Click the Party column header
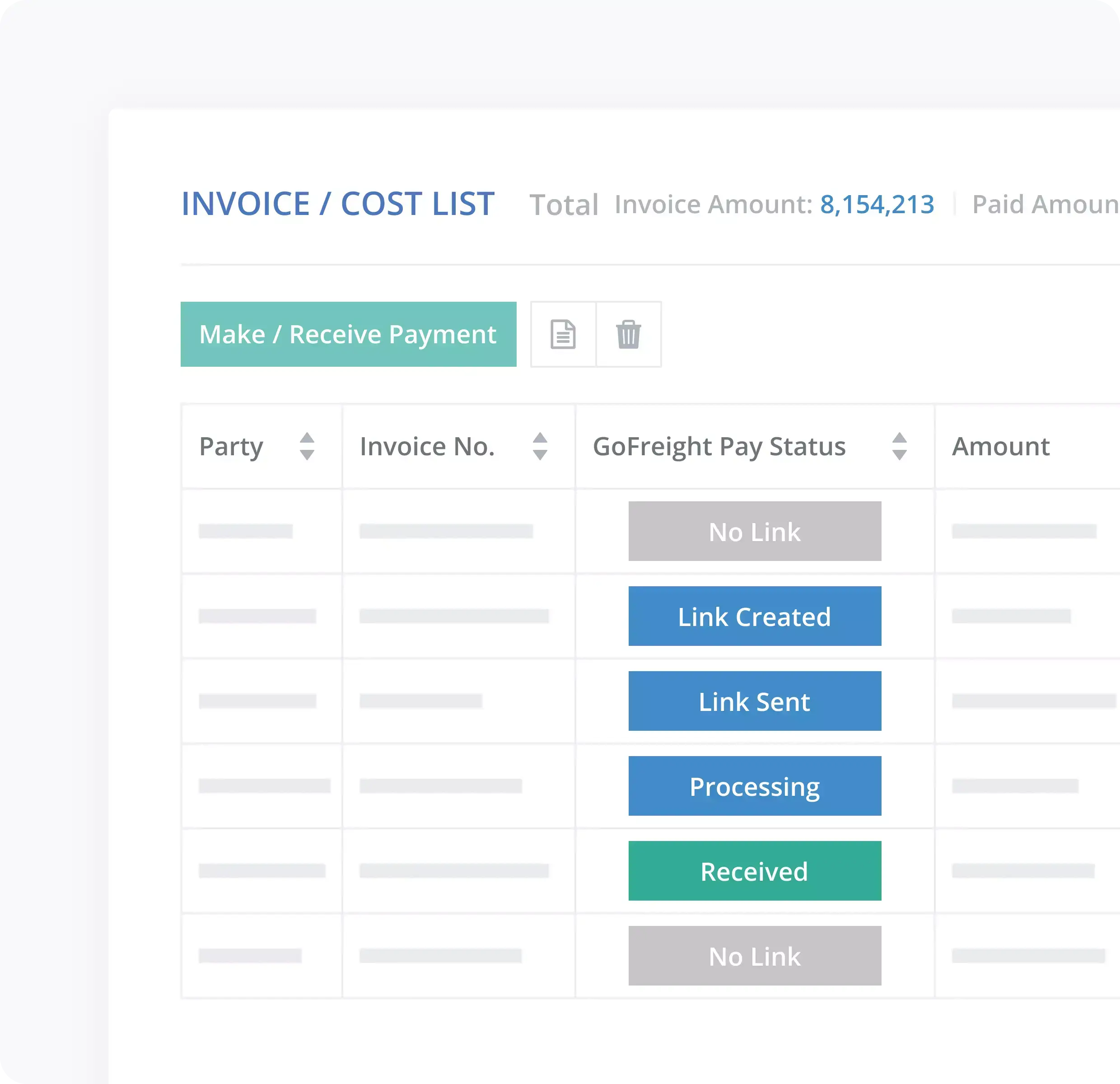The height and width of the screenshot is (1084, 1120). coord(231,446)
